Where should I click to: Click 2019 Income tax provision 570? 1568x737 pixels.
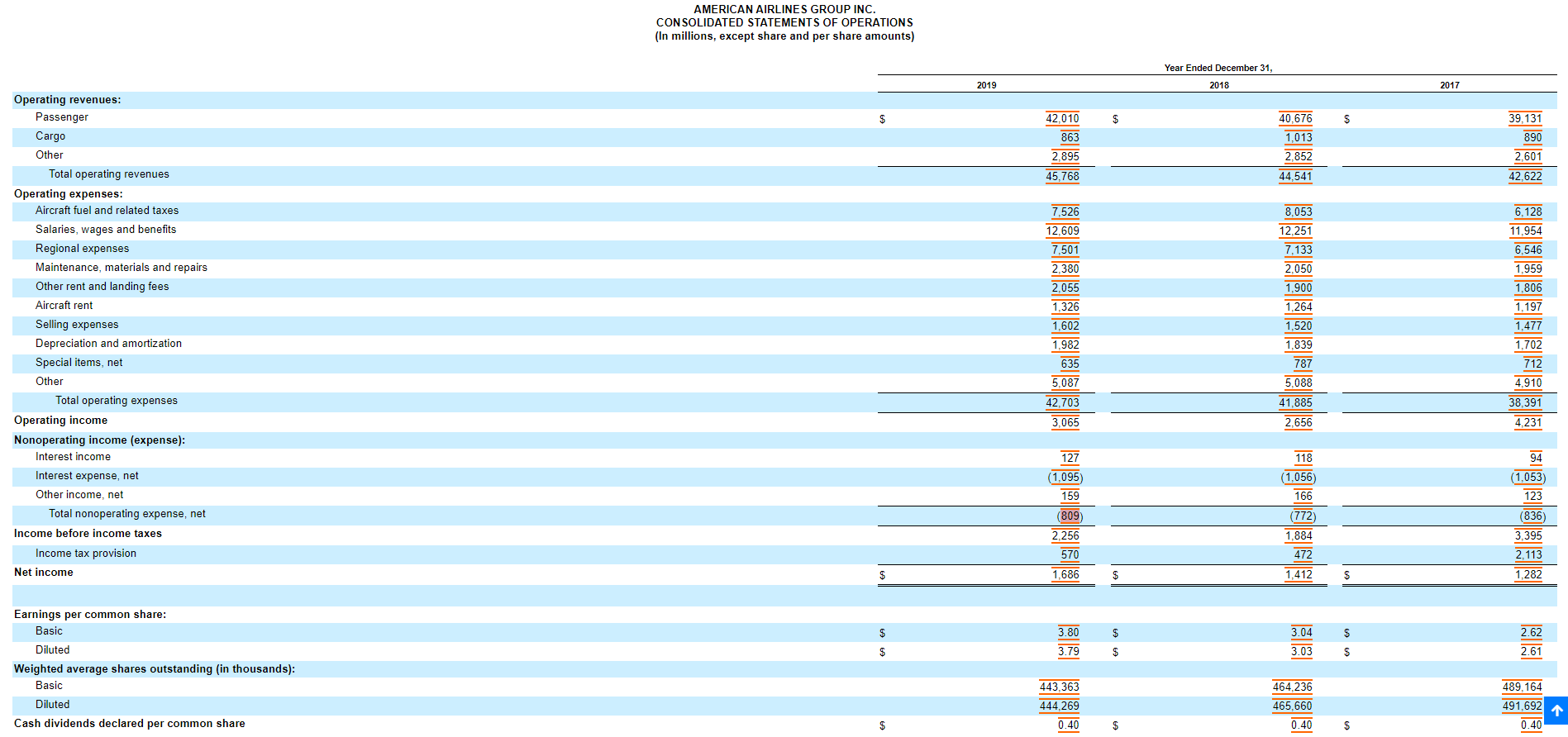pyautogui.click(x=1070, y=555)
